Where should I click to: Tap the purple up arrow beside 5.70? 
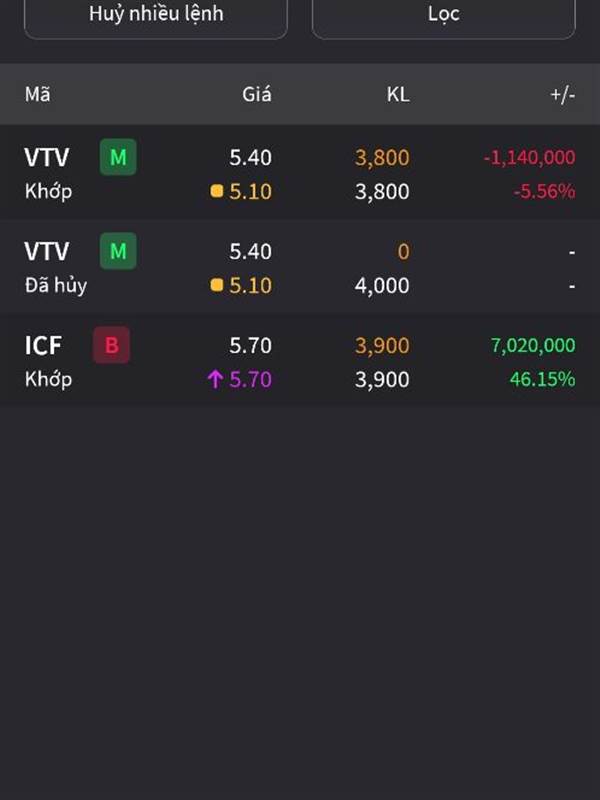click(x=215, y=379)
